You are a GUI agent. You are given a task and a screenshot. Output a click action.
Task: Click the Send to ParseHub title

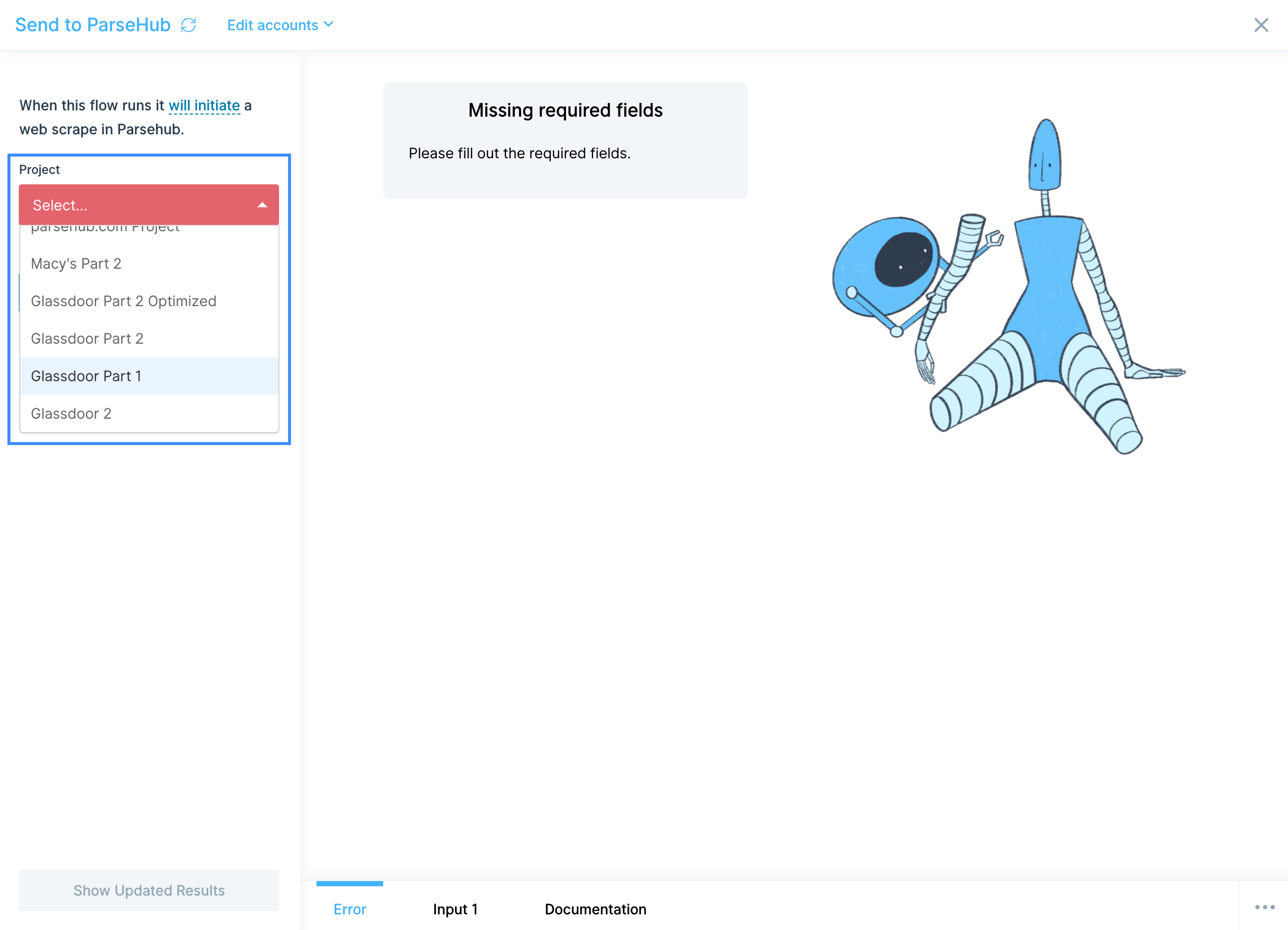pos(93,25)
